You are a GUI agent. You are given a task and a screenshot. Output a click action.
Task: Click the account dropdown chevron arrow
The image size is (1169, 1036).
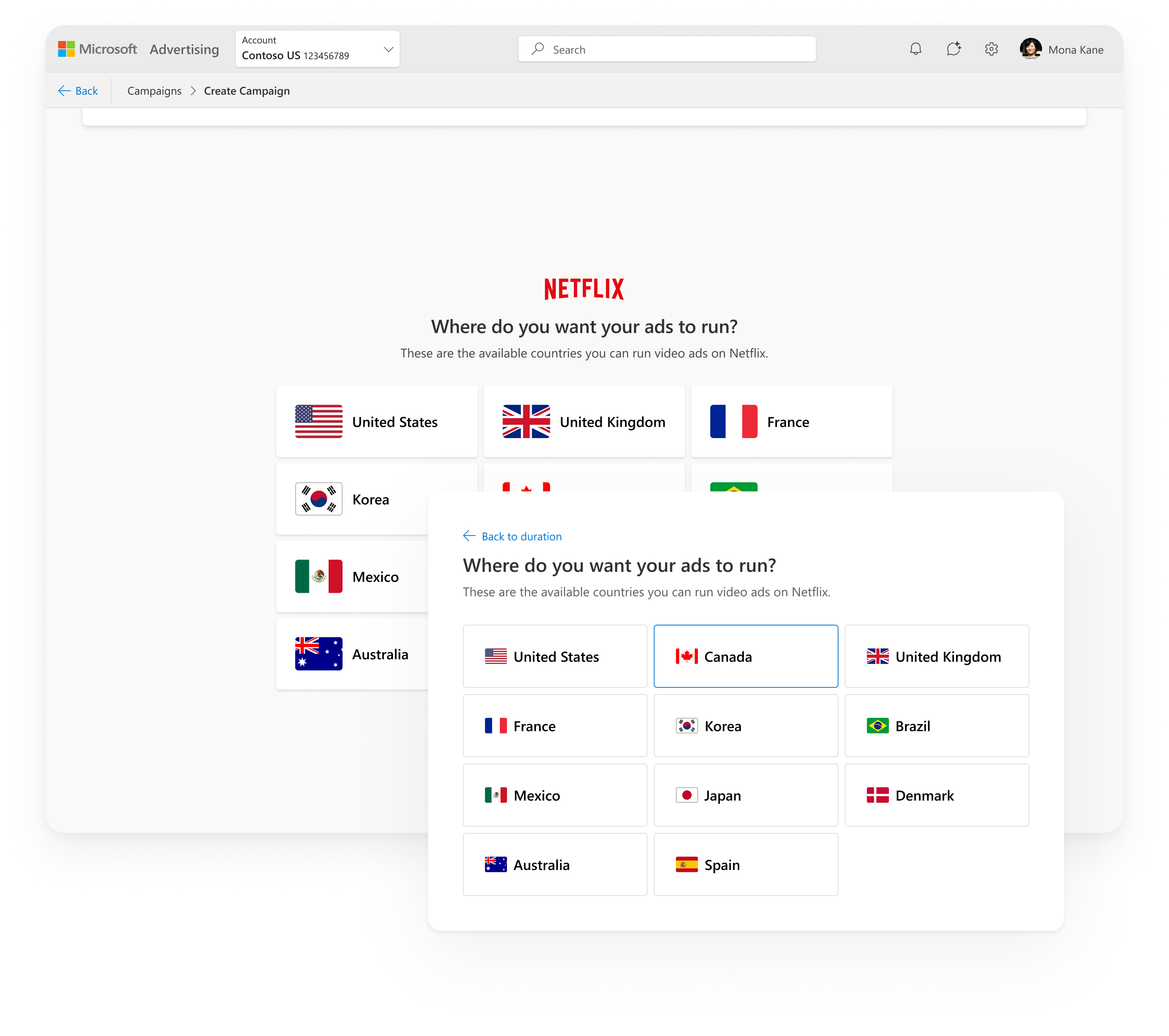coord(388,49)
